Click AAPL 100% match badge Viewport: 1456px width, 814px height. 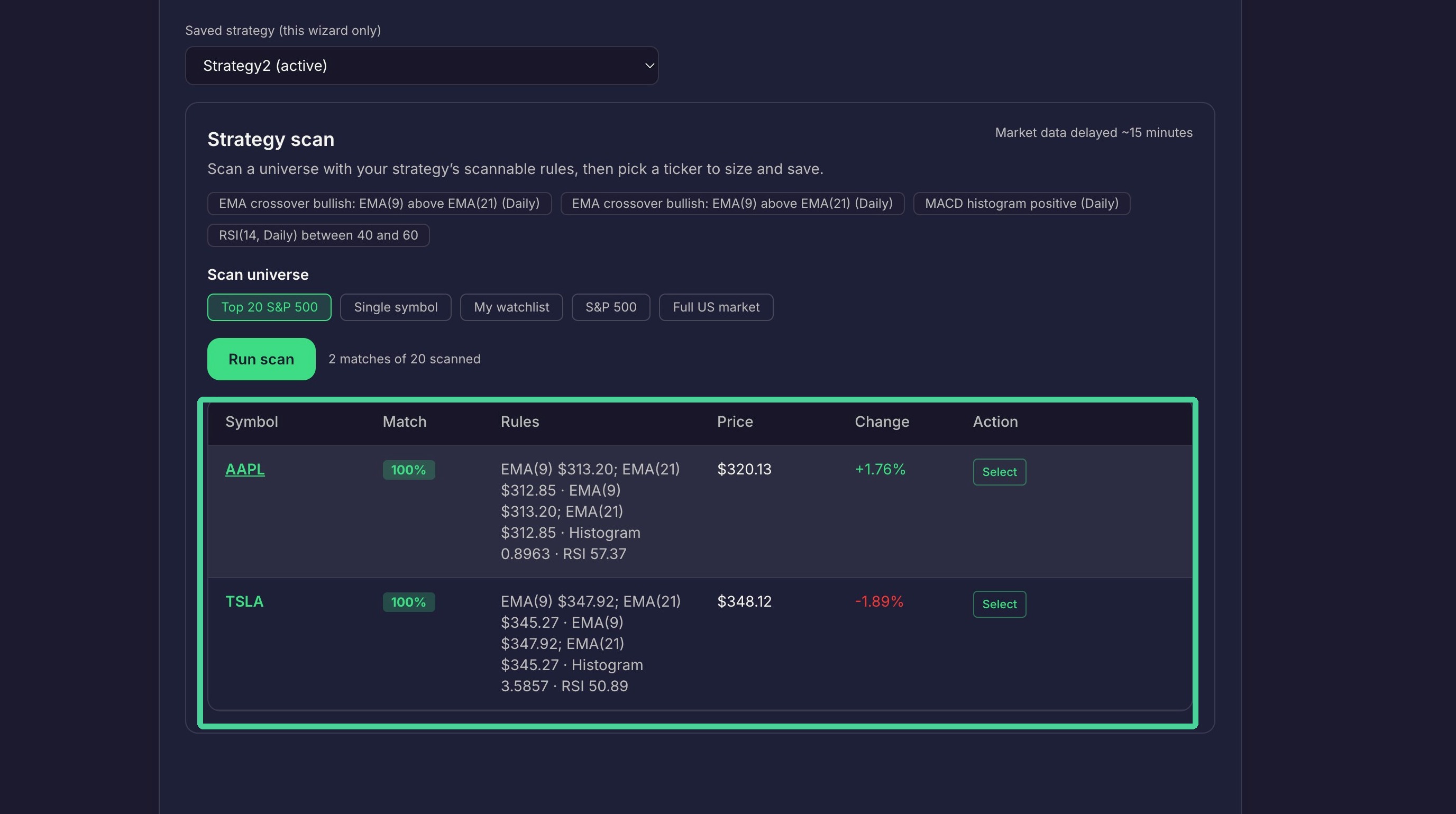(x=408, y=470)
